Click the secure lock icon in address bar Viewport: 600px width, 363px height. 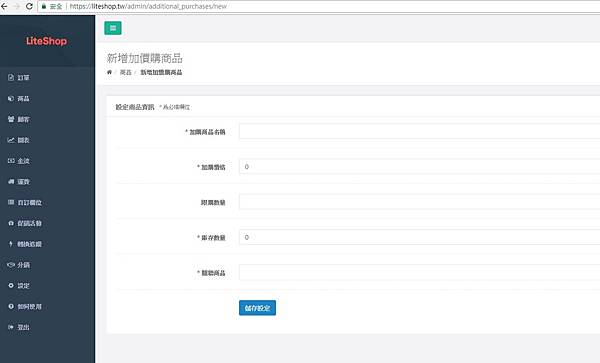coord(44,6)
